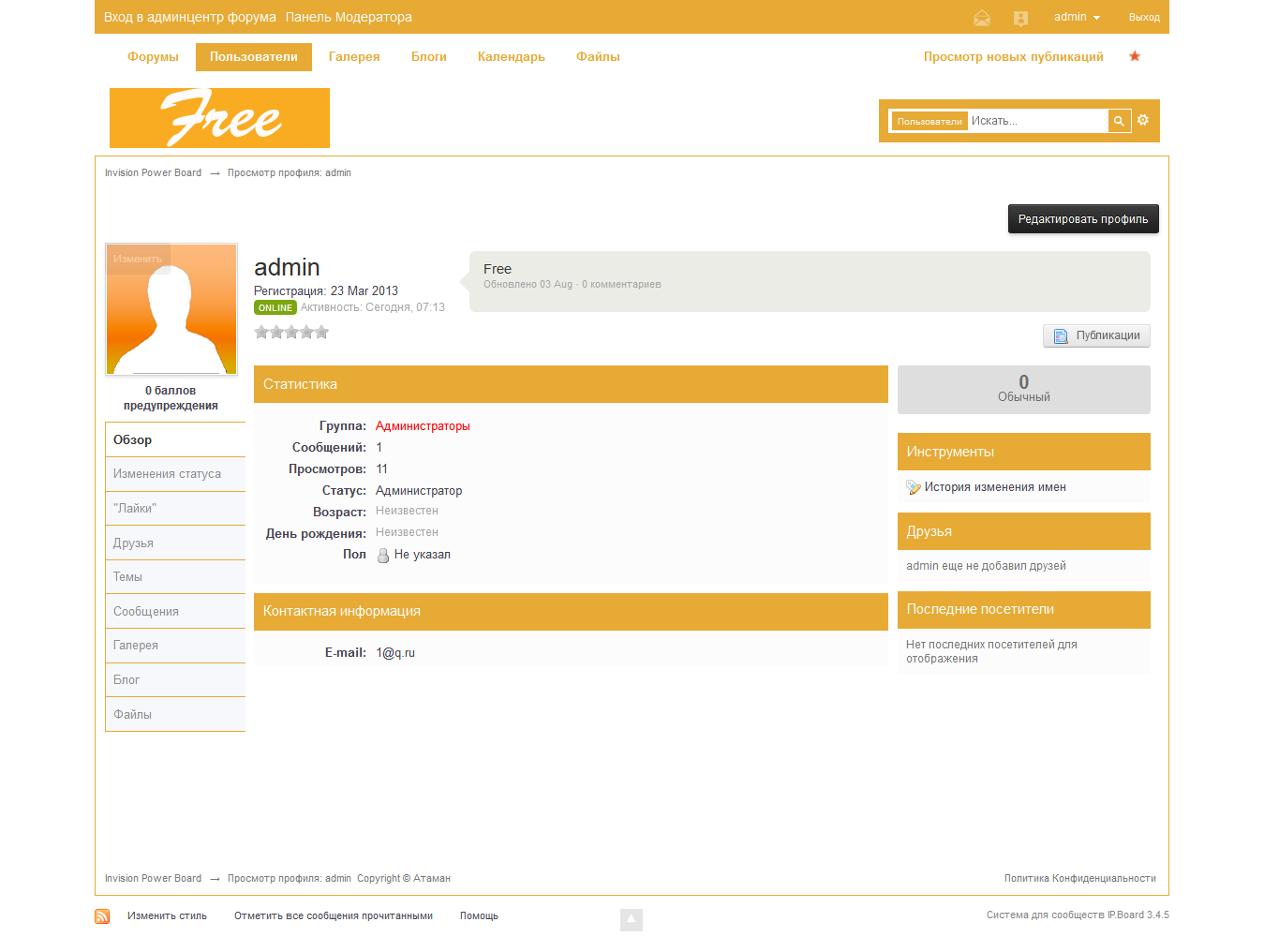Viewport: 1264px width, 952px height.
Task: Click the RSS feed icon in footer
Action: 102,916
